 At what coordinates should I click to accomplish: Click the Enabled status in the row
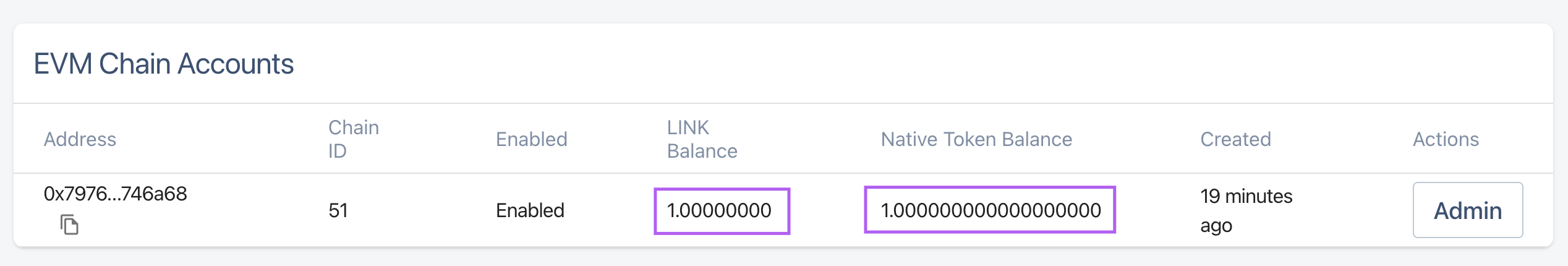click(530, 211)
